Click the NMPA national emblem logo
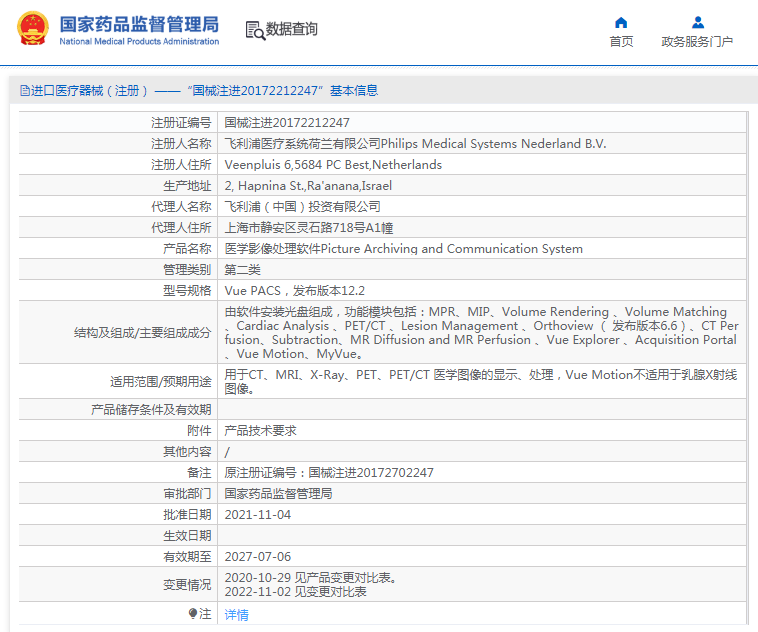758x632 pixels. pyautogui.click(x=33, y=29)
